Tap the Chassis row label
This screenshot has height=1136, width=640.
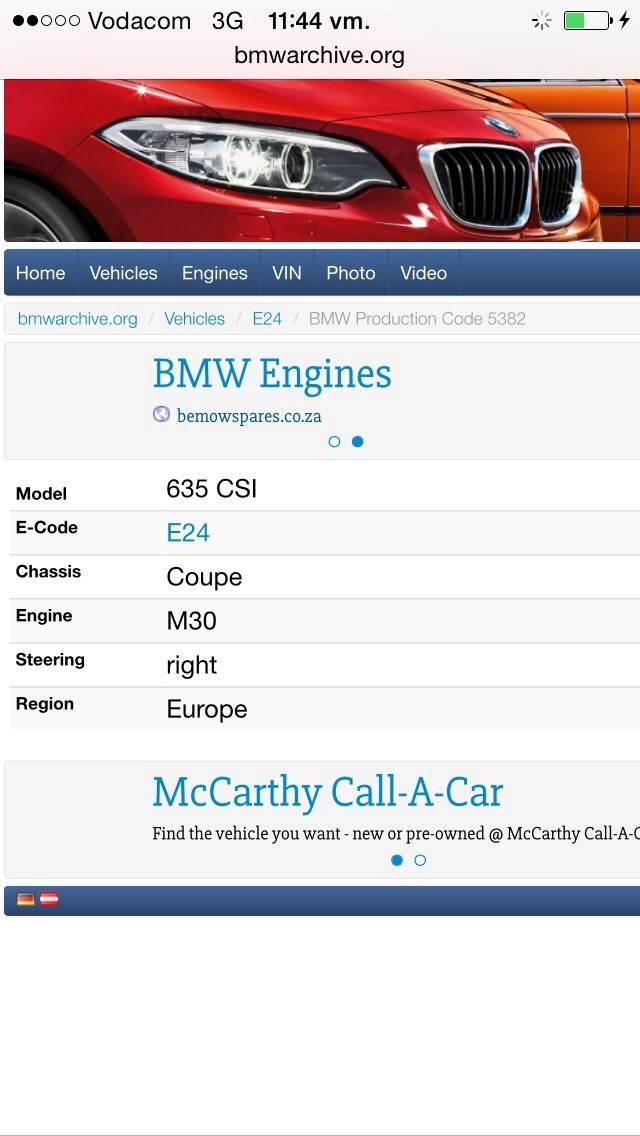tap(49, 572)
